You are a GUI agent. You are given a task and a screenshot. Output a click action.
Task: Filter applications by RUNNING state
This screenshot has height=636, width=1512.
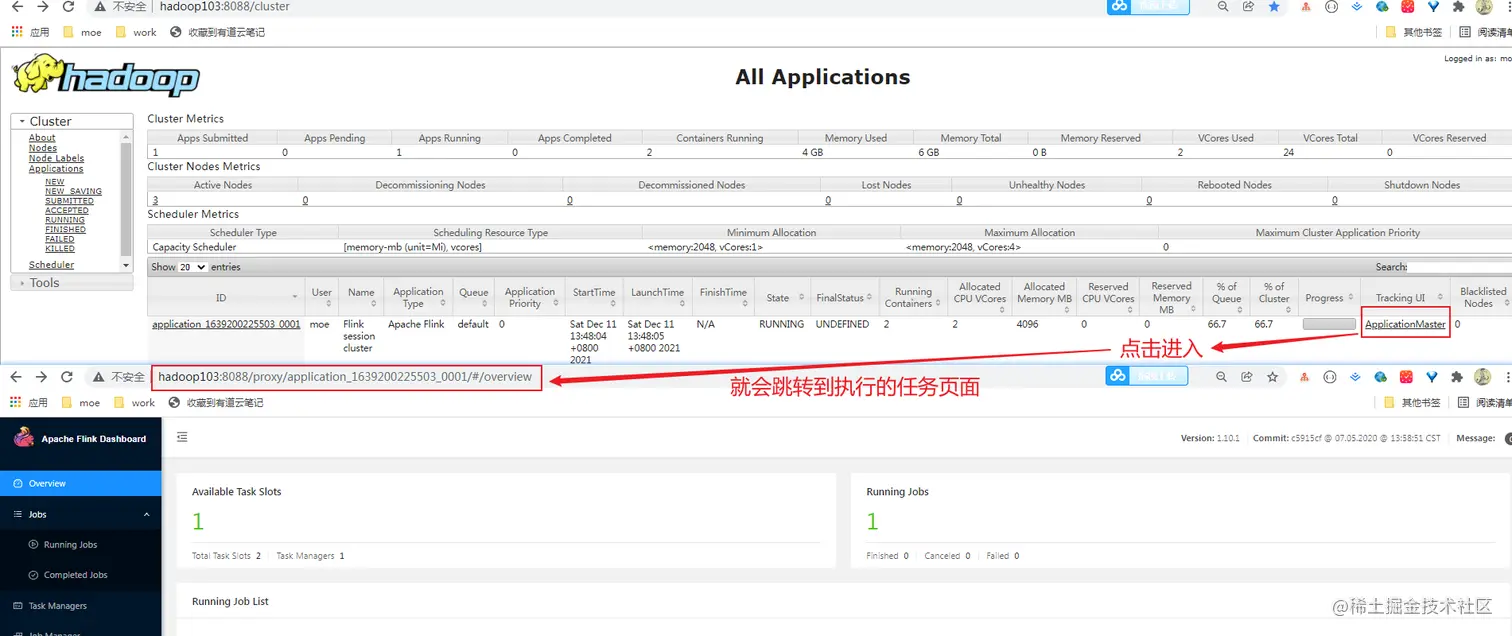[x=65, y=220]
